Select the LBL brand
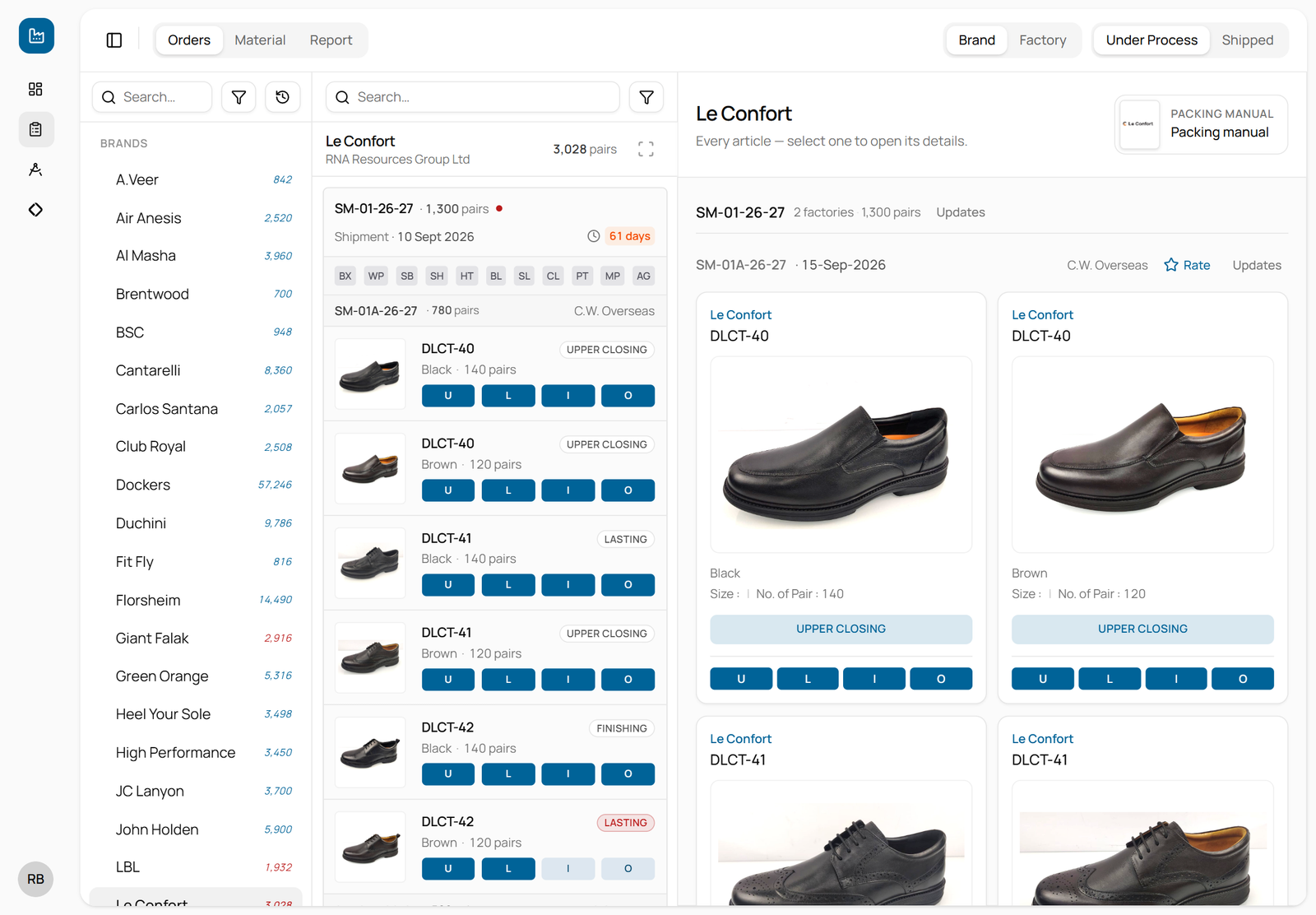1316x915 pixels. [196, 867]
